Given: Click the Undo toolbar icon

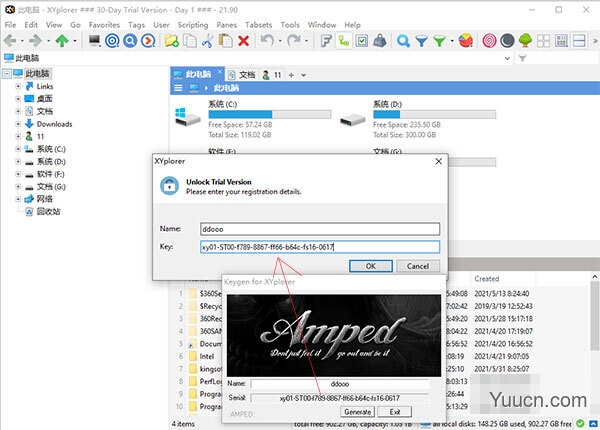Looking at the screenshot, I should click(267, 41).
